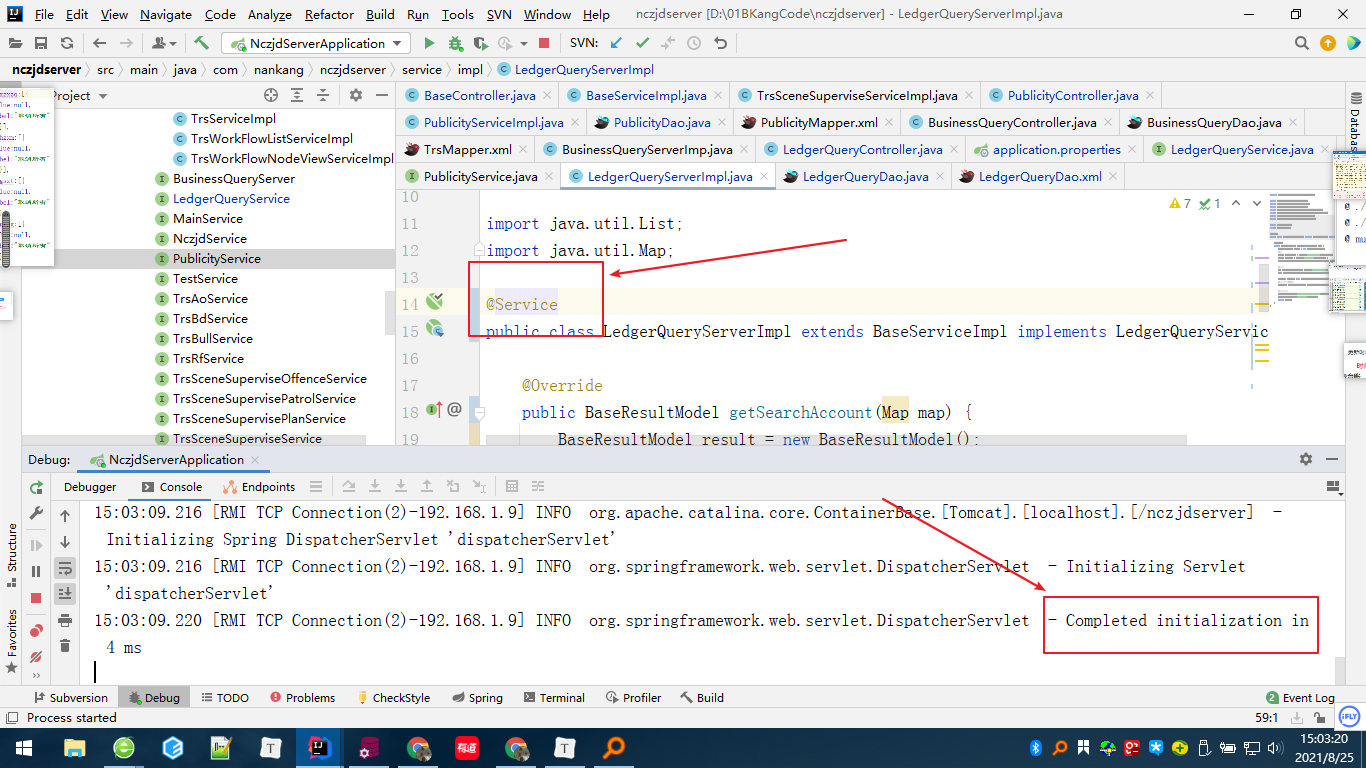
Task: Open the Refactor menu
Action: click(330, 14)
